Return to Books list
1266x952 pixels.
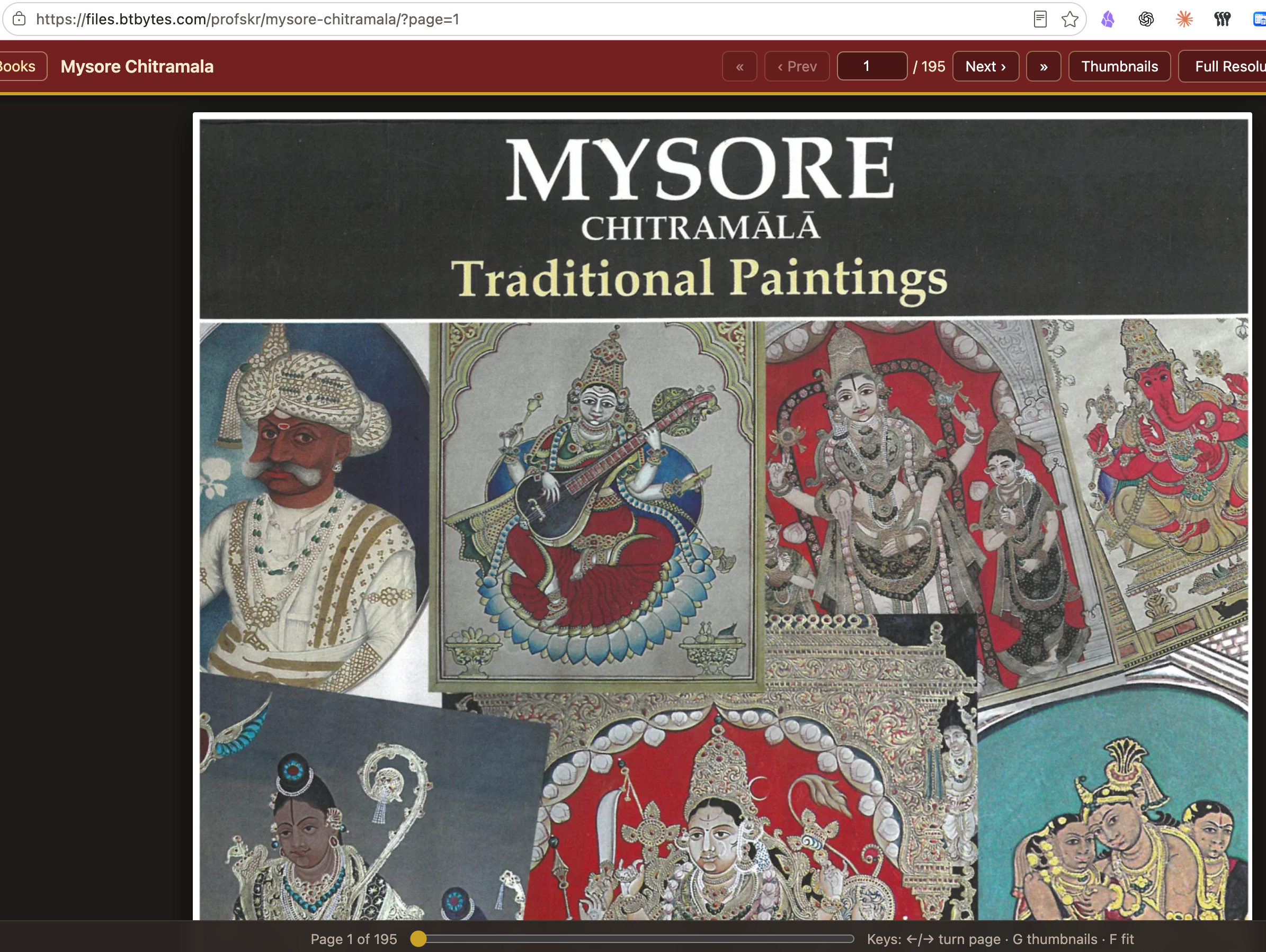20,66
